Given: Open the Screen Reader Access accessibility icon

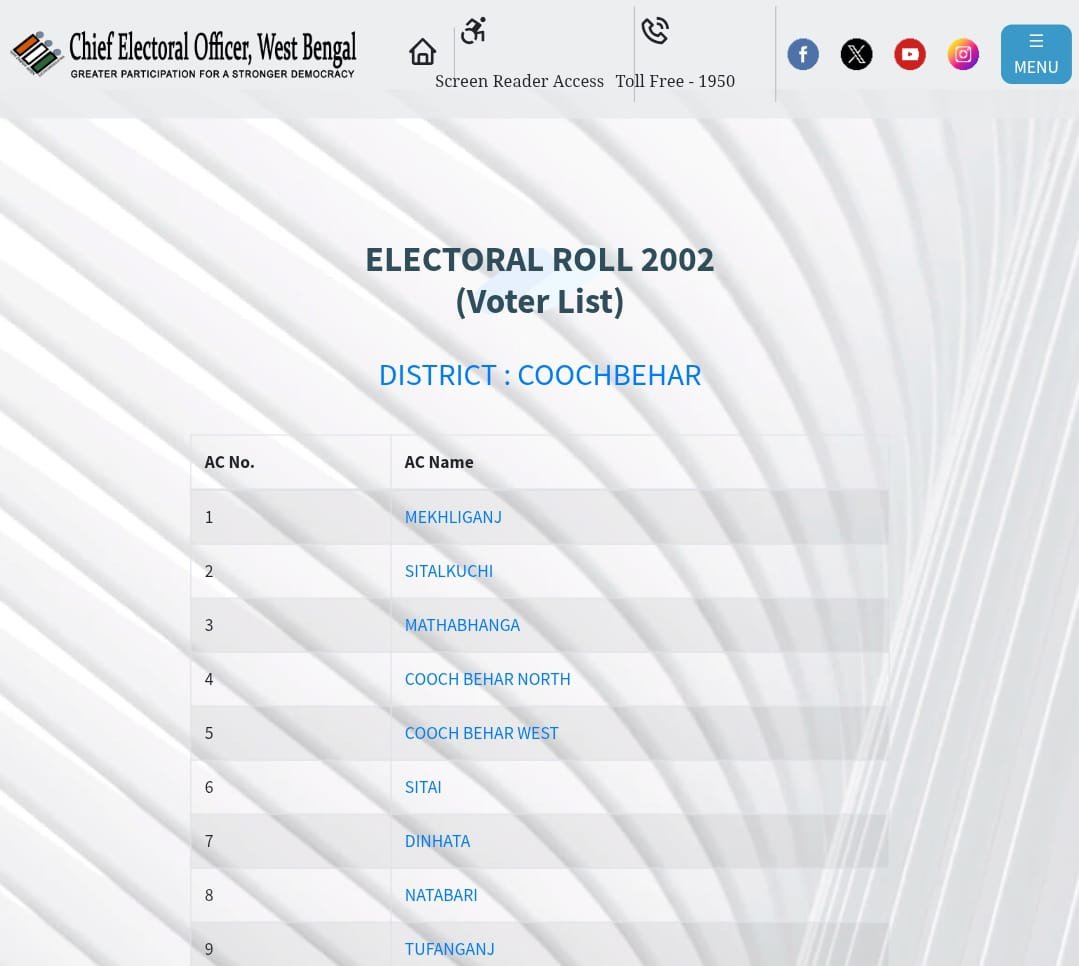Looking at the screenshot, I should pos(473,31).
